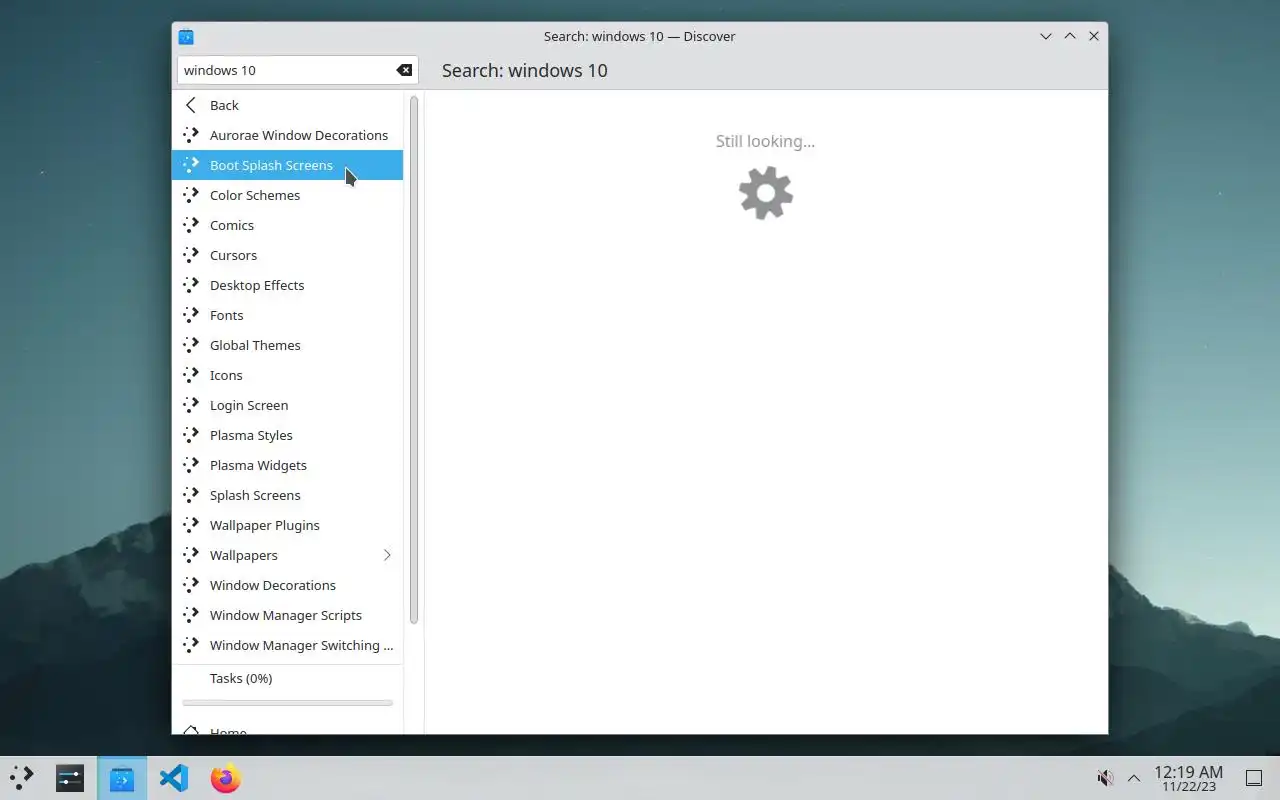
Task: Click the icon beside Icons category
Action: pos(191,375)
